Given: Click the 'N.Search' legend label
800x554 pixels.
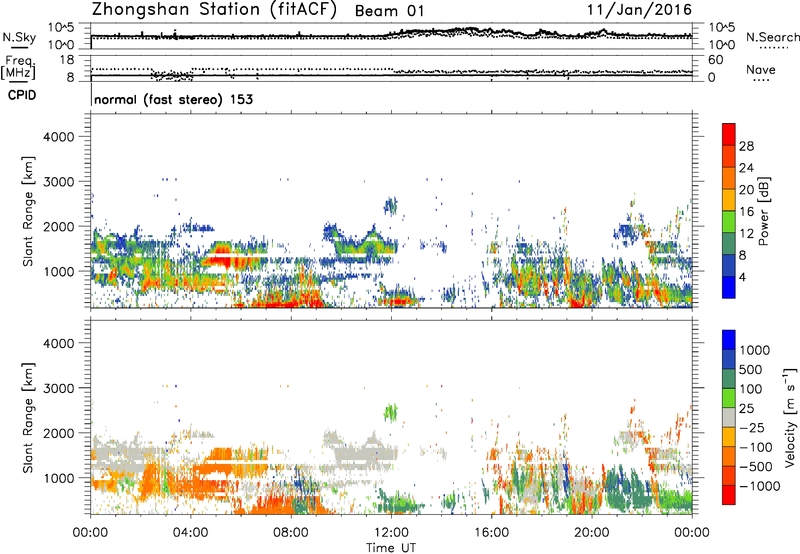Looking at the screenshot, I should tap(772, 37).
